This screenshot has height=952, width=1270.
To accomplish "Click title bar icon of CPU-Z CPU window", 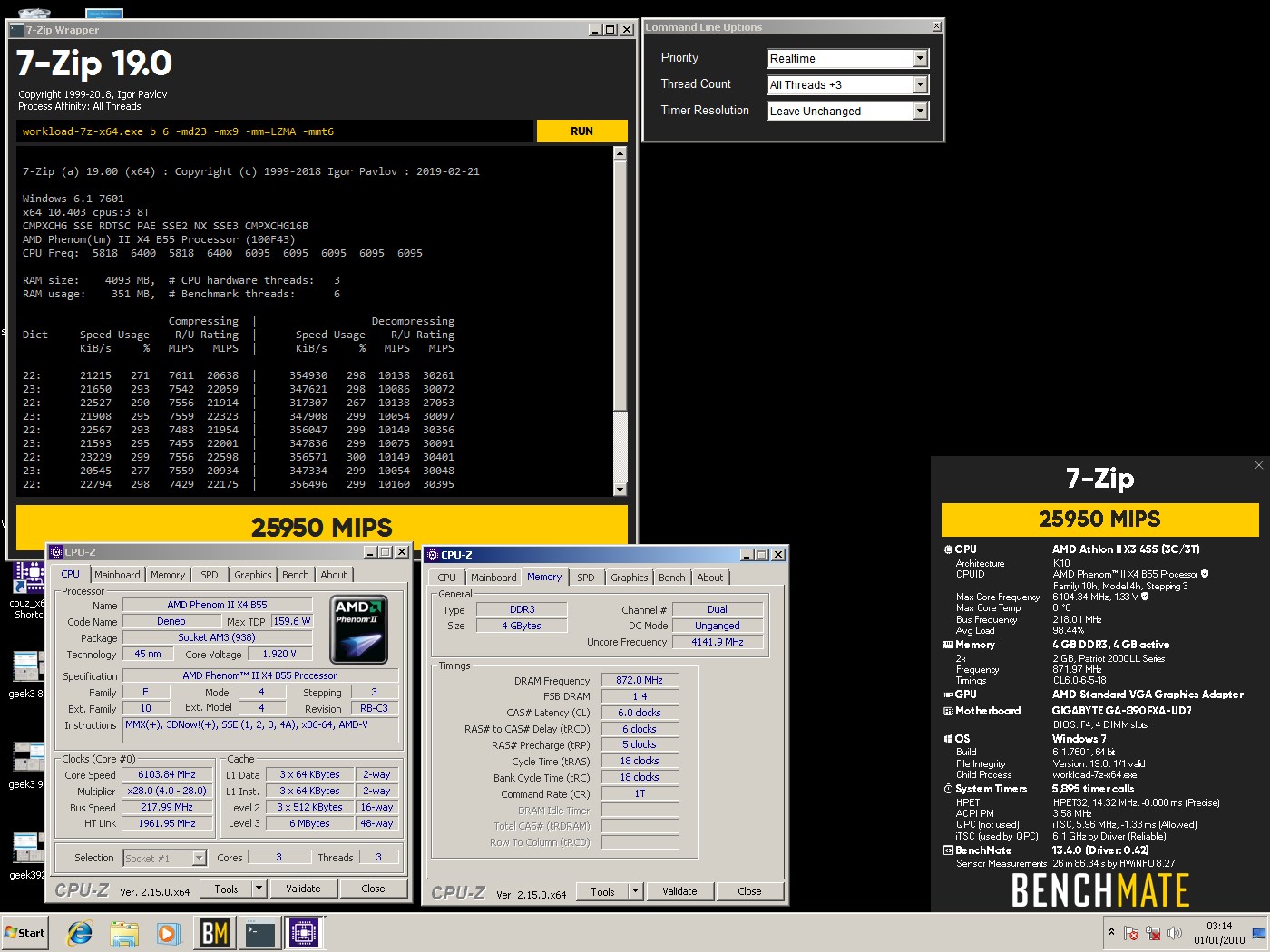I will (x=56, y=551).
